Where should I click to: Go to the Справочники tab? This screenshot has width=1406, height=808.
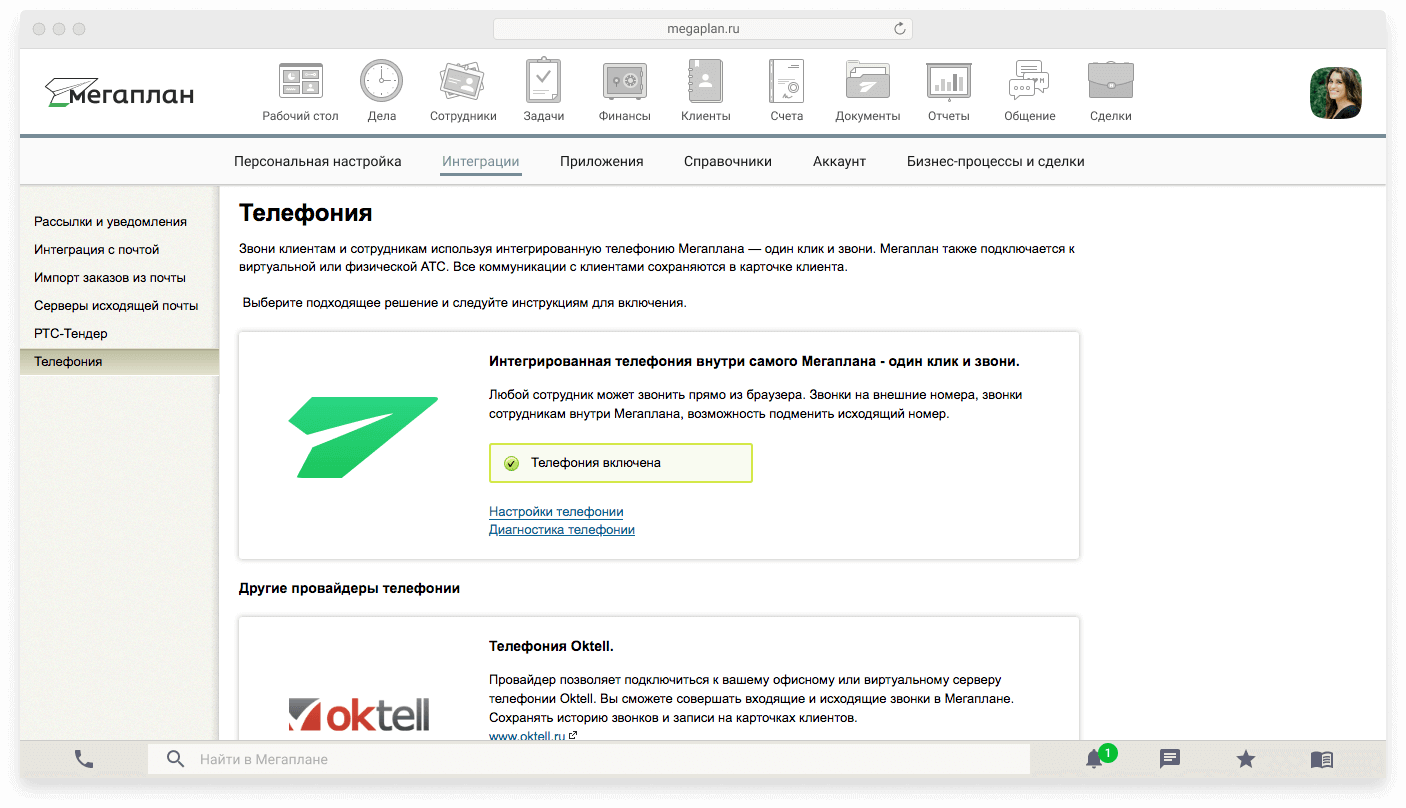pos(728,161)
